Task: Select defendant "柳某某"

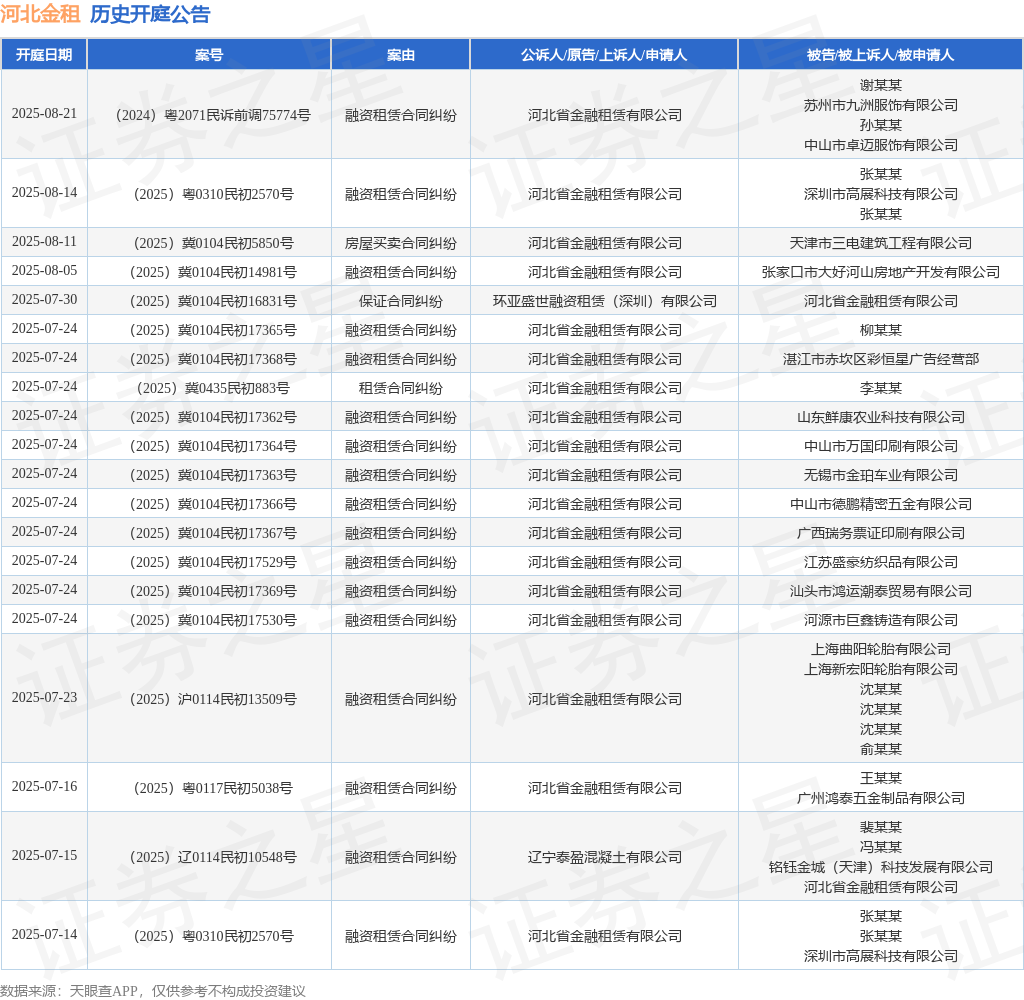Action: click(x=880, y=330)
